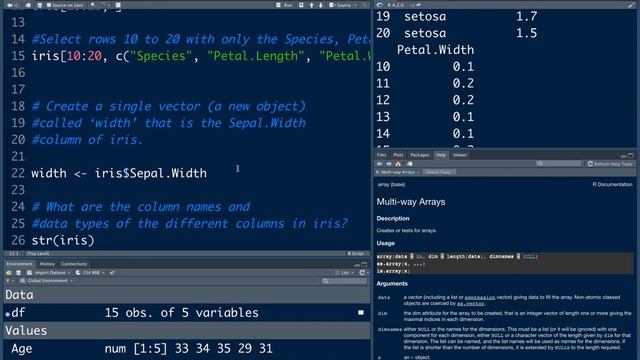The height and width of the screenshot is (360, 640).
Task: Jump to the previous section (up arrow)
Action: [311, 5]
